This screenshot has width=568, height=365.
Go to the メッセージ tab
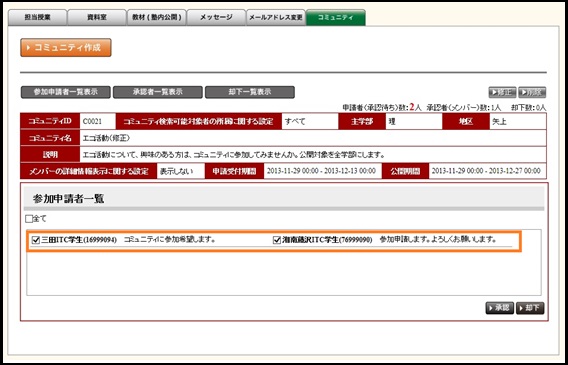[x=216, y=18]
